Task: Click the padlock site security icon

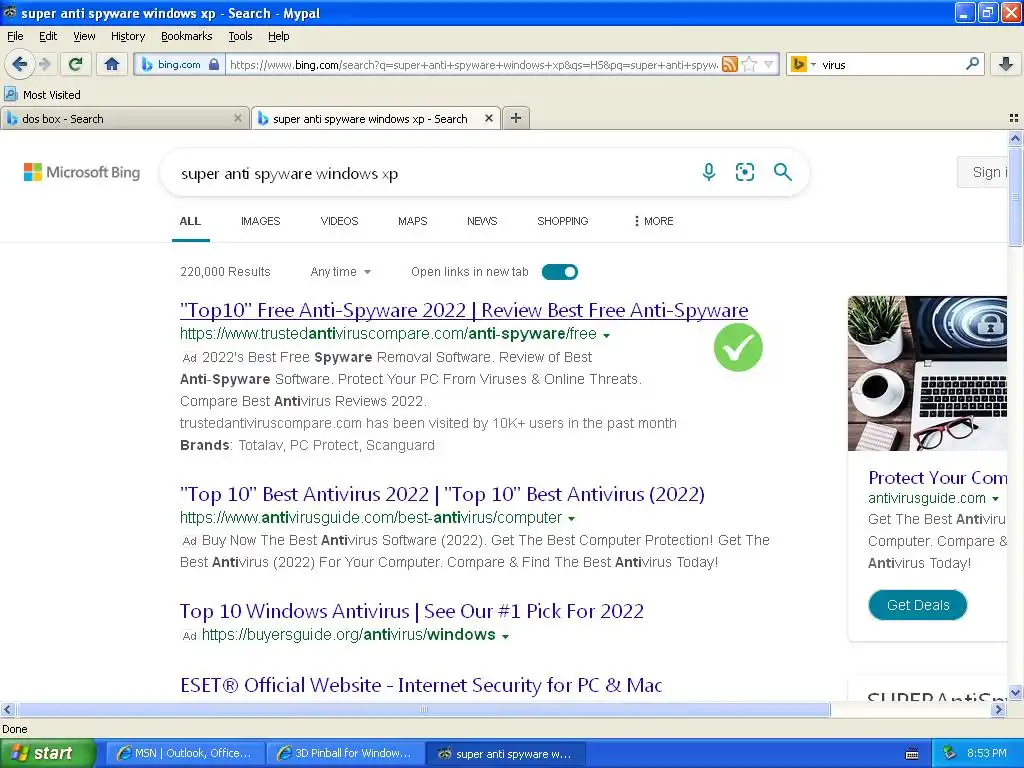Action: point(214,65)
